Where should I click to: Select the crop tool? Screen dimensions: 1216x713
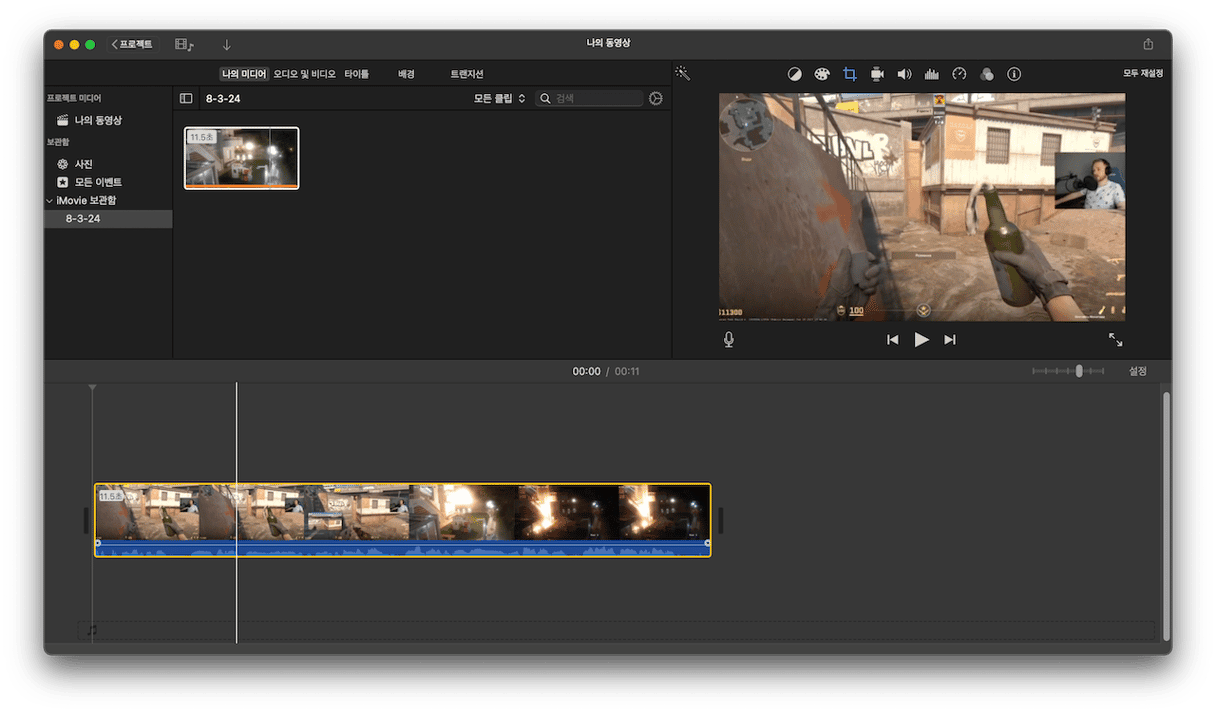(850, 74)
